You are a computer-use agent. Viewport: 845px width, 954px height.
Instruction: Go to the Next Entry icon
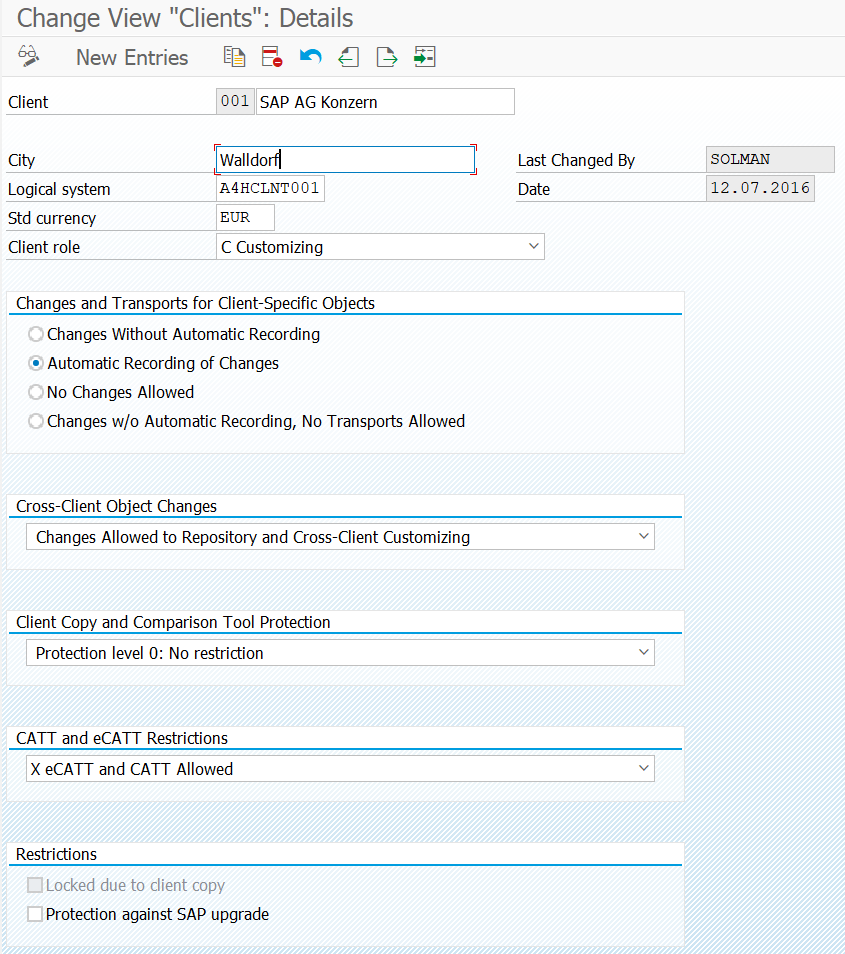pyautogui.click(x=387, y=57)
